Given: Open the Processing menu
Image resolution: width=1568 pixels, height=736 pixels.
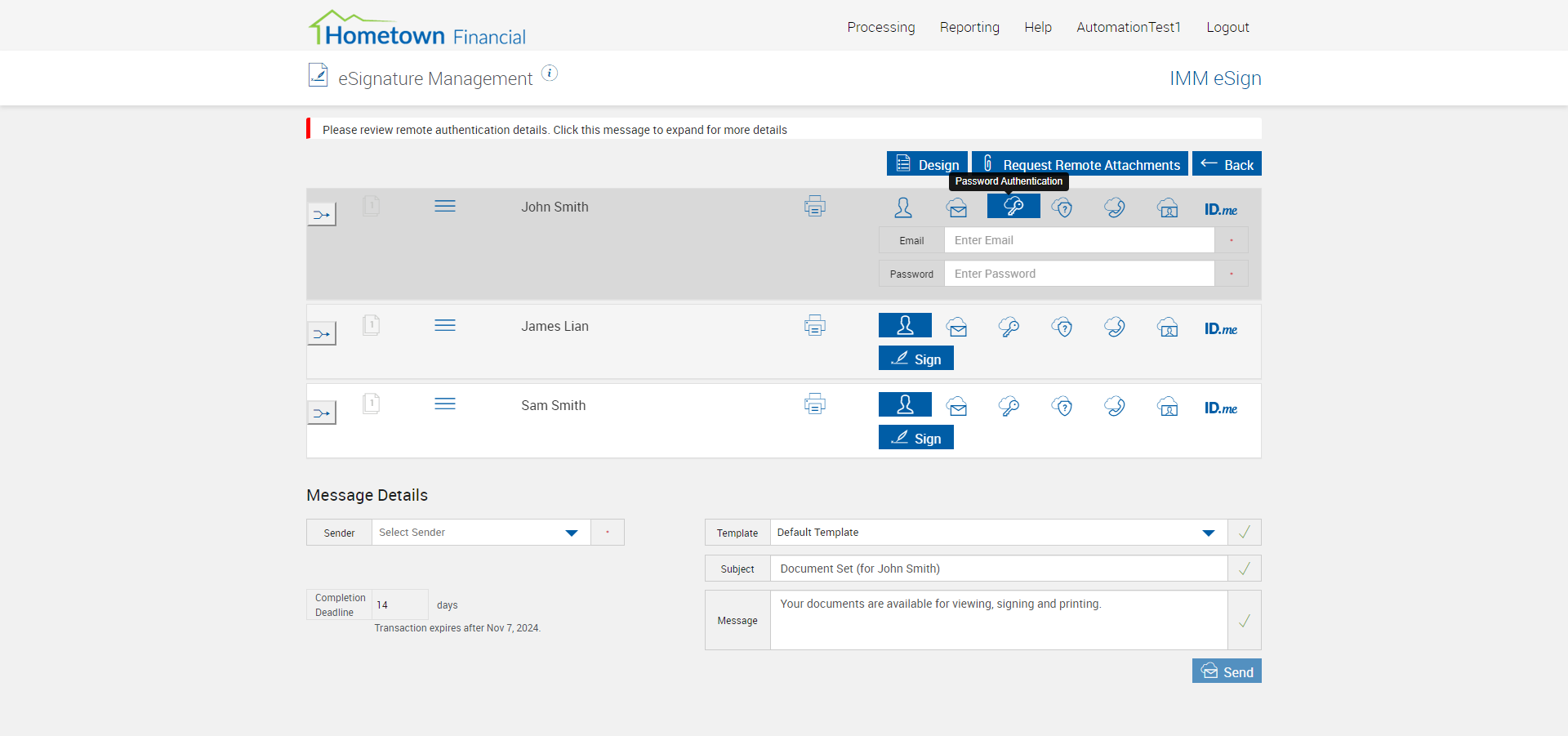Looking at the screenshot, I should [881, 27].
